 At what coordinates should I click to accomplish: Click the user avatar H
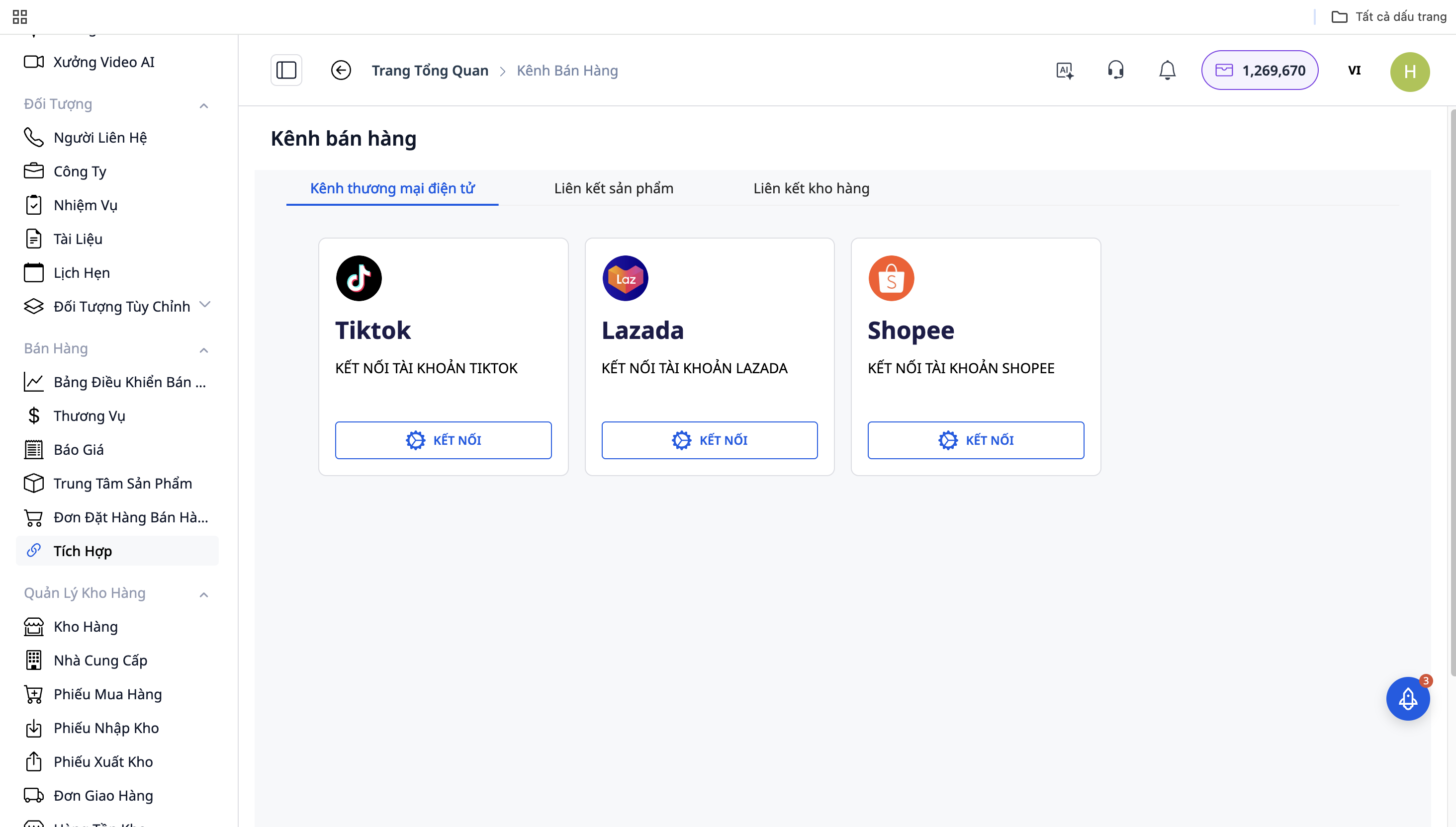pos(1409,72)
